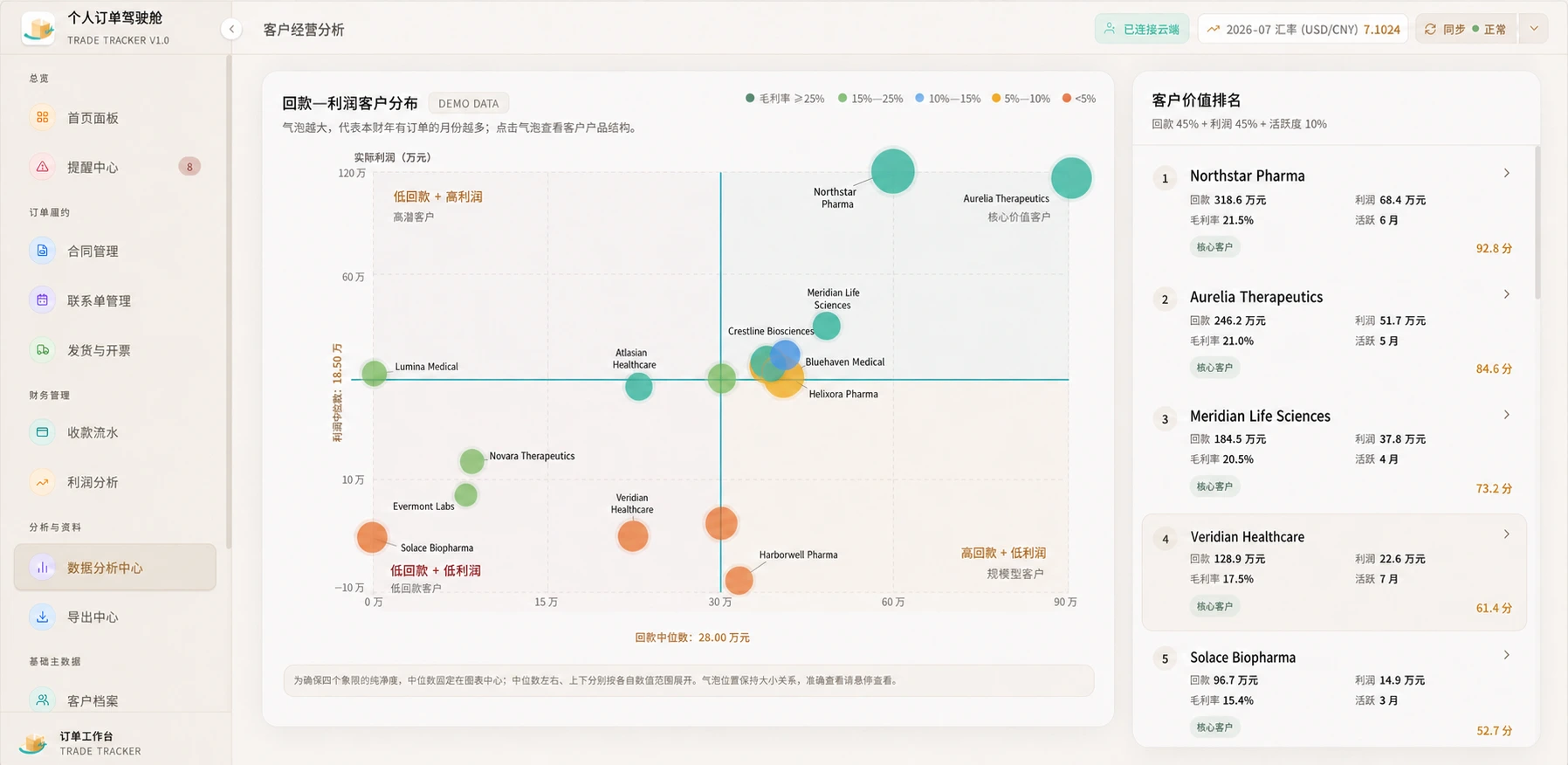Go to 客户档案 in sidebar
This screenshot has height=765, width=1568.
[x=115, y=700]
